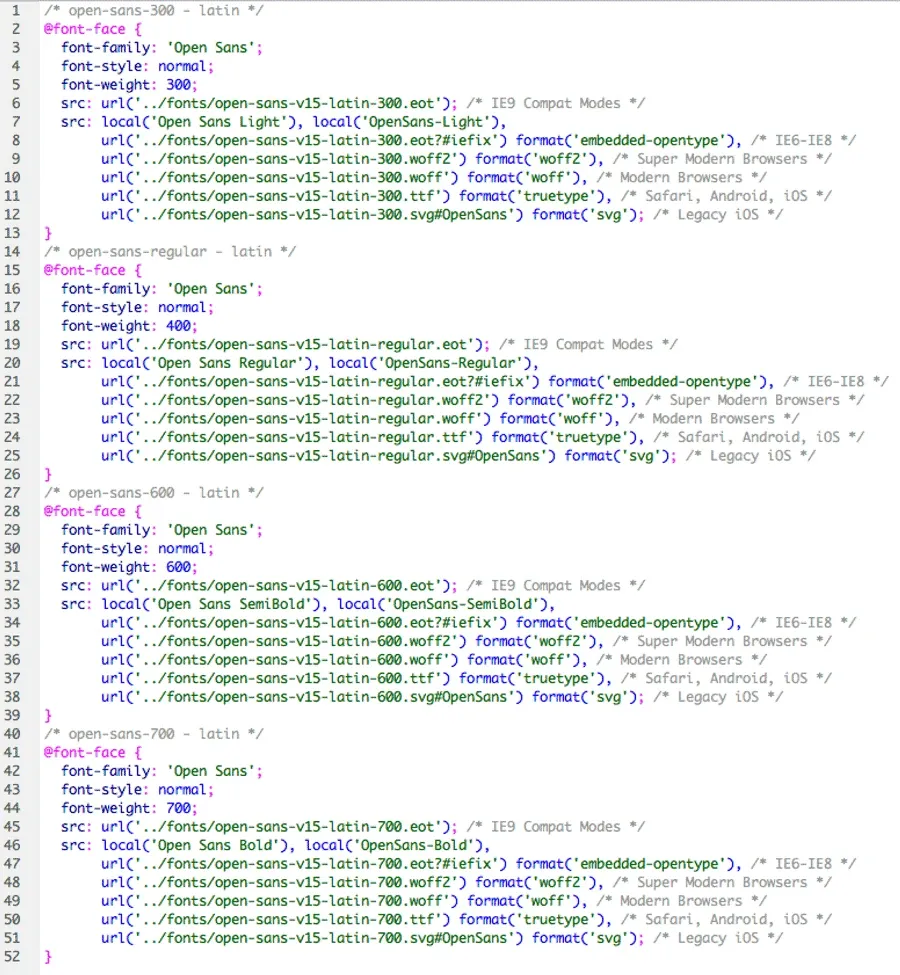The height and width of the screenshot is (975, 900).
Task: Click the closing brace on line 26
Action: (48, 474)
